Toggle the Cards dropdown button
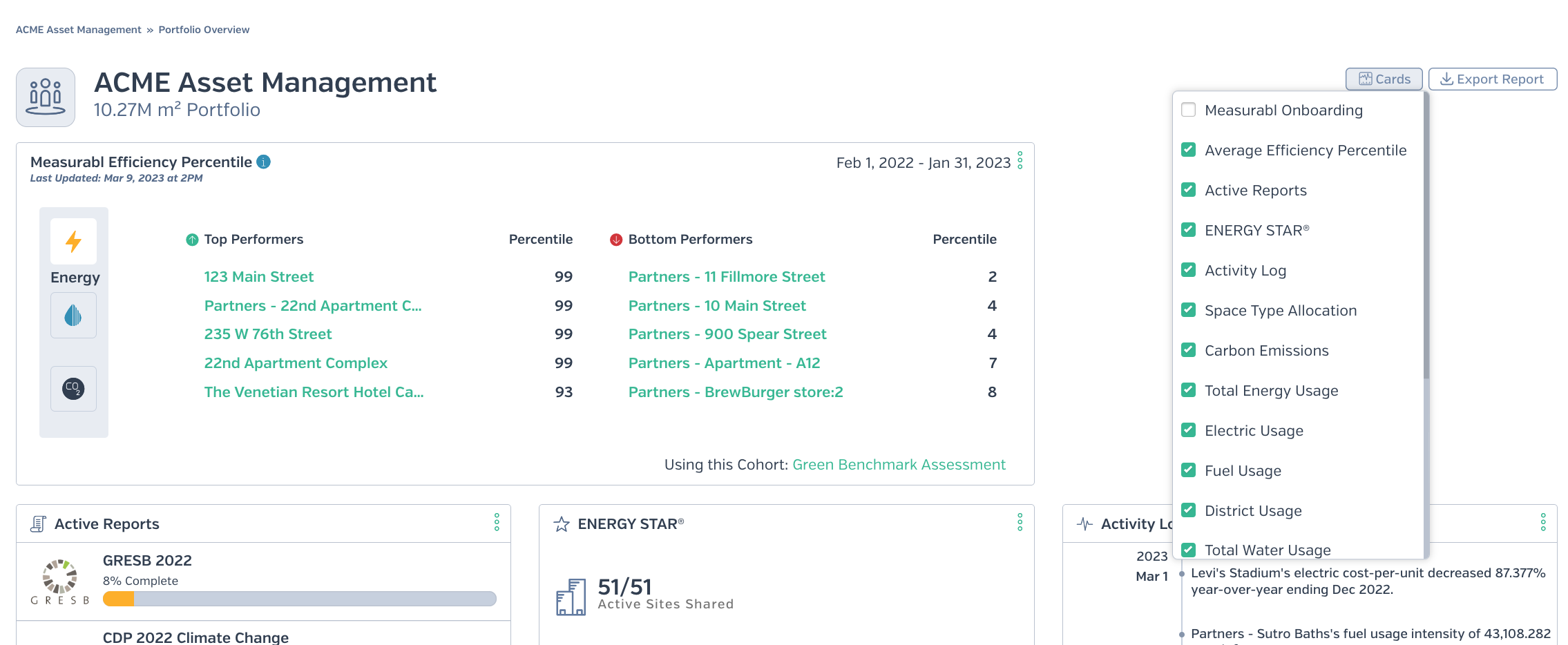Viewport: 1568px width, 645px height. [x=1384, y=79]
